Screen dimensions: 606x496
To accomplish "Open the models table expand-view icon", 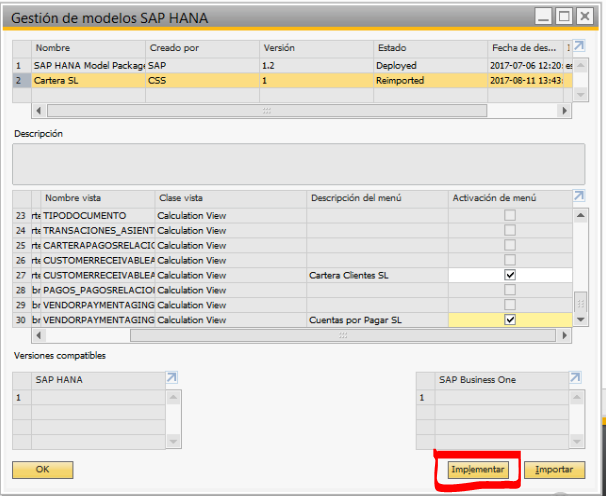I will click(579, 46).
